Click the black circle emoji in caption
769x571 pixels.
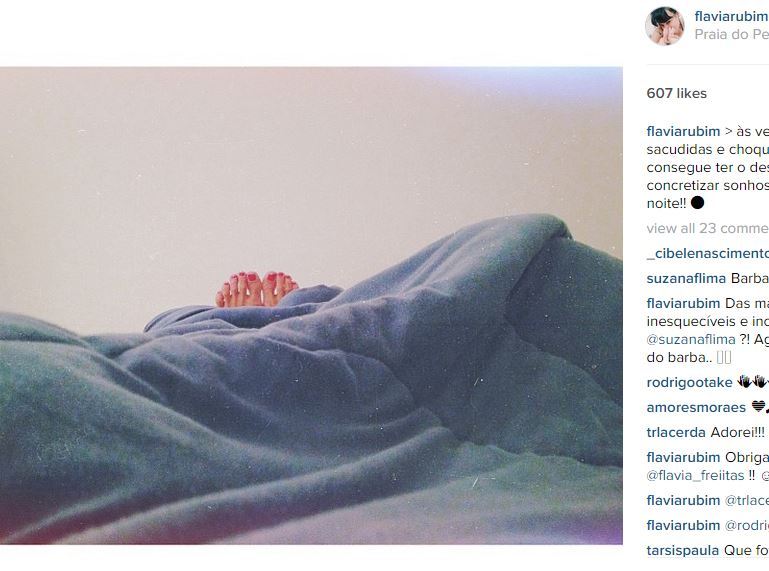[x=697, y=203]
